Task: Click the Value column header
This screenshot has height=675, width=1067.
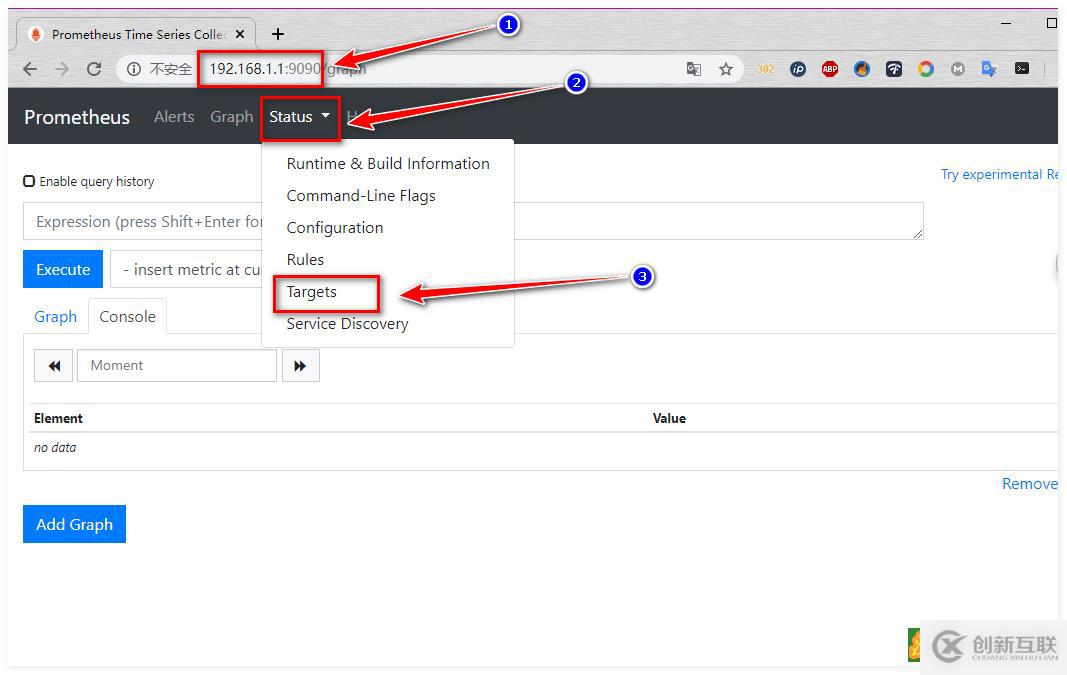Action: point(669,418)
